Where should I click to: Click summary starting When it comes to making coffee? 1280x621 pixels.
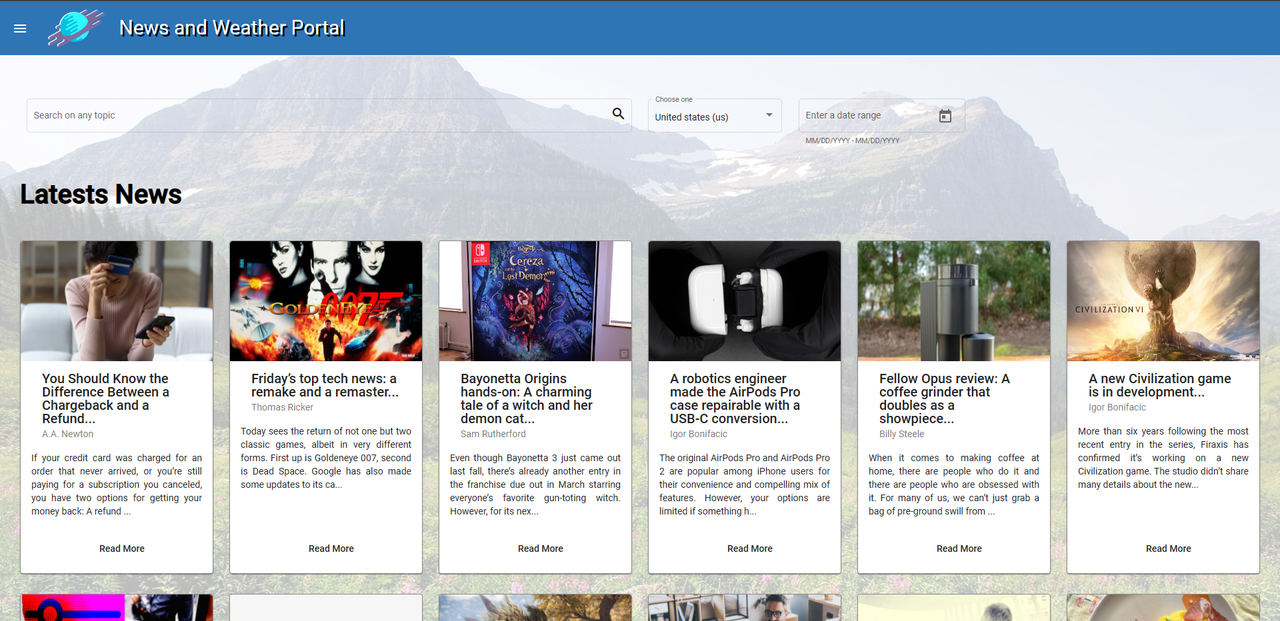[954, 485]
